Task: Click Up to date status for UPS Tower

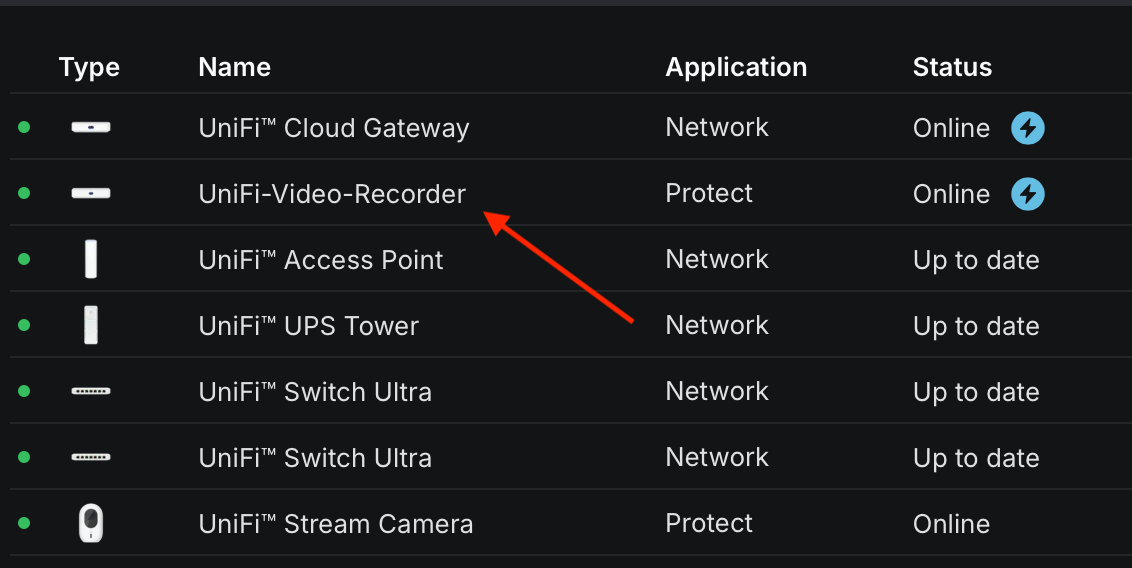Action: 976,326
